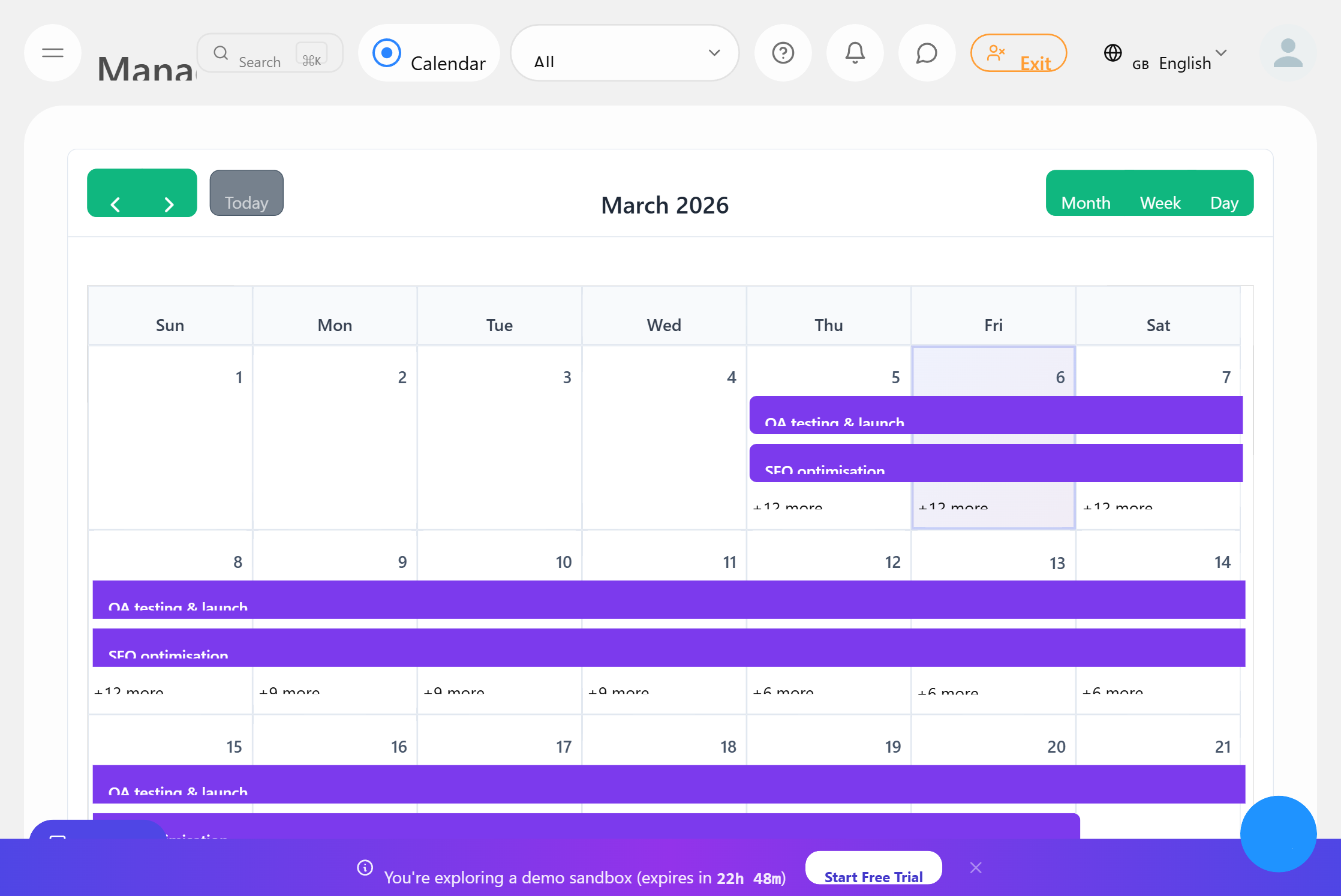Switch to Day view
The width and height of the screenshot is (1341, 896).
click(1225, 203)
